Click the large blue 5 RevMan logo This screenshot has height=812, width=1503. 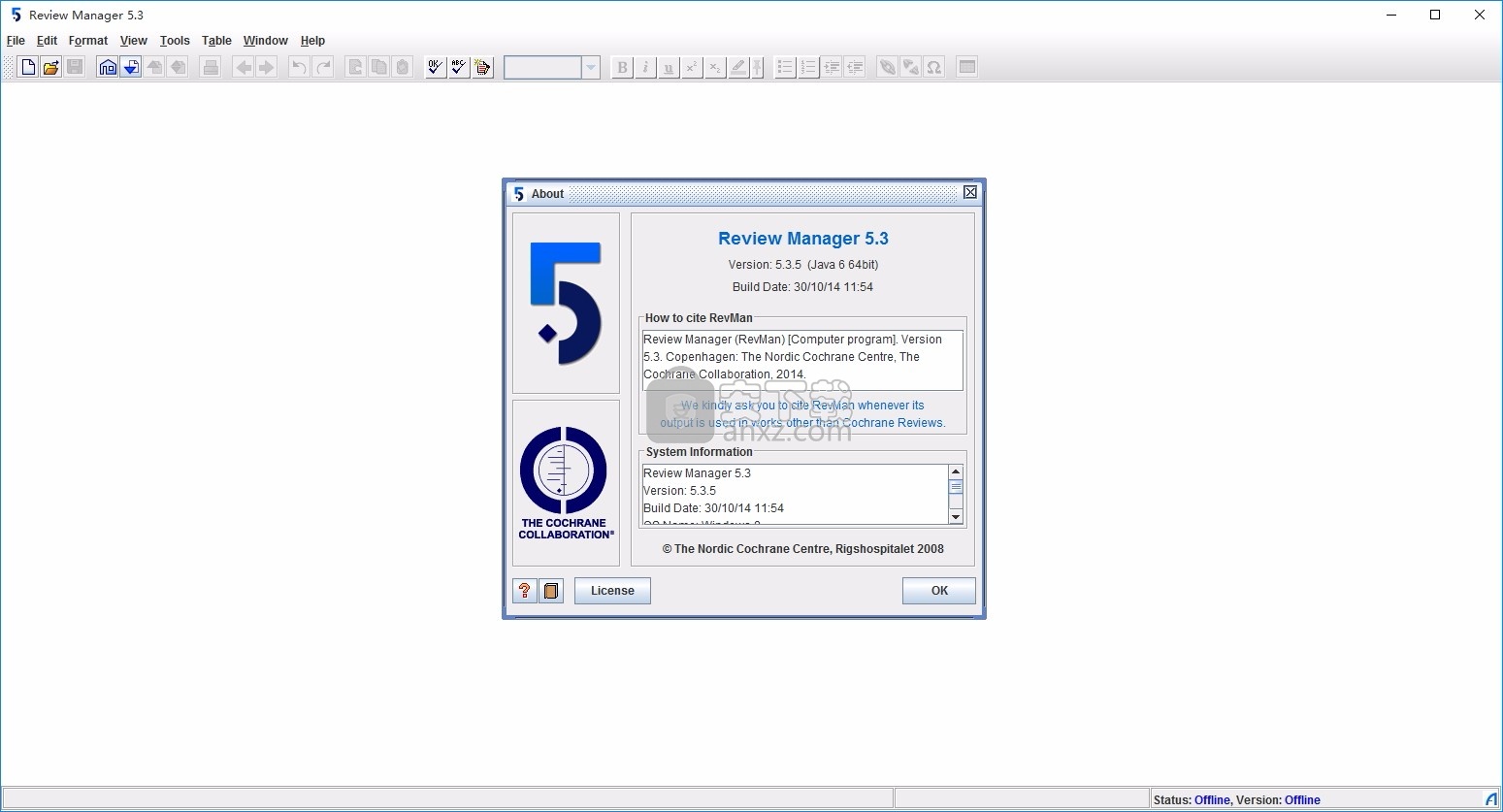coord(566,304)
